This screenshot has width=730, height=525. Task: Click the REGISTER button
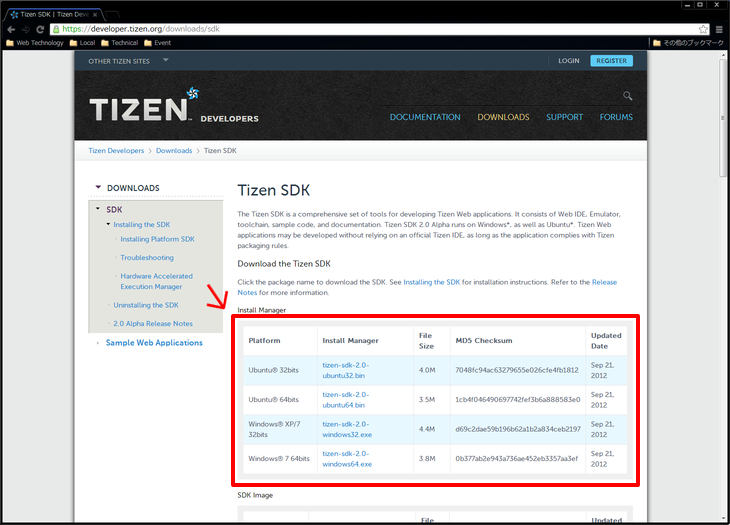pyautogui.click(x=611, y=61)
